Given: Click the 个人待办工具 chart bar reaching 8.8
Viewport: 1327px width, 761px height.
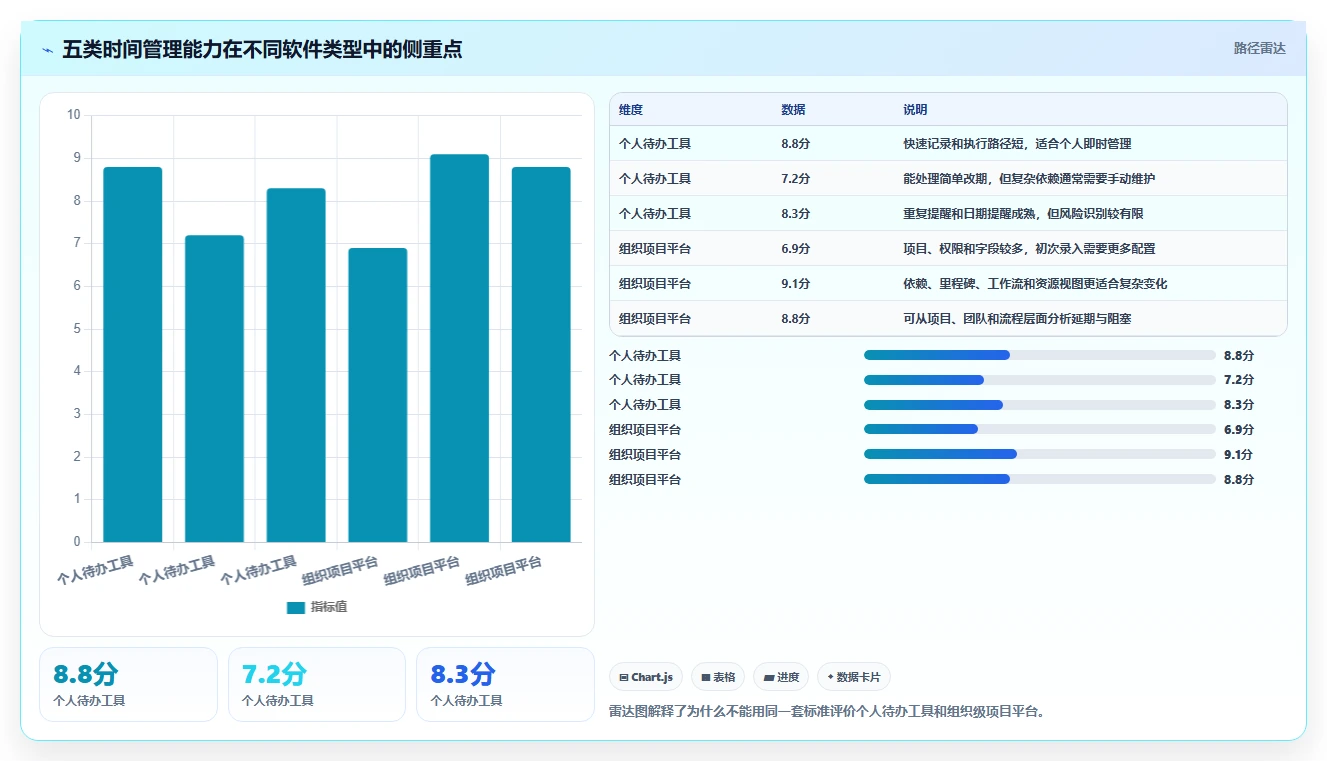Looking at the screenshot, I should click(x=133, y=354).
